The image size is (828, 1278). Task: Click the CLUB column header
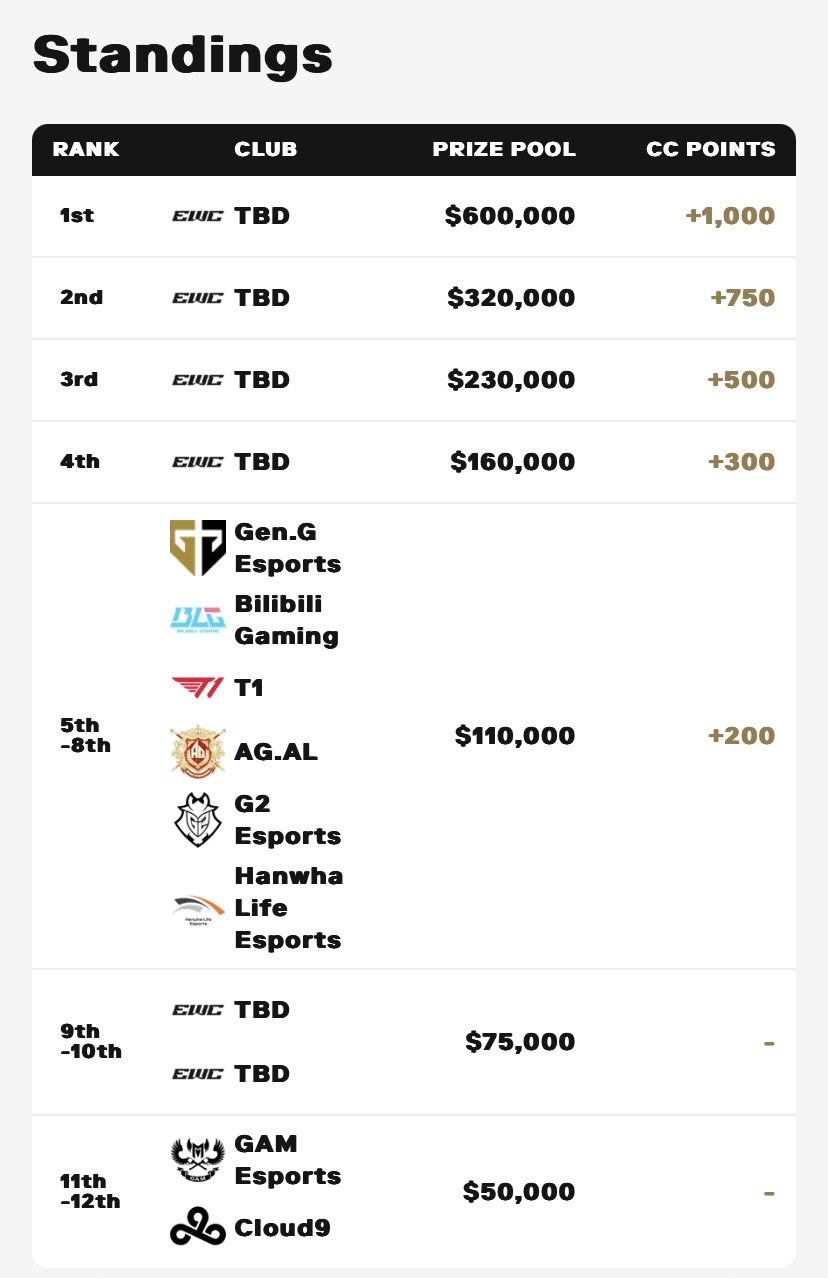coord(266,149)
